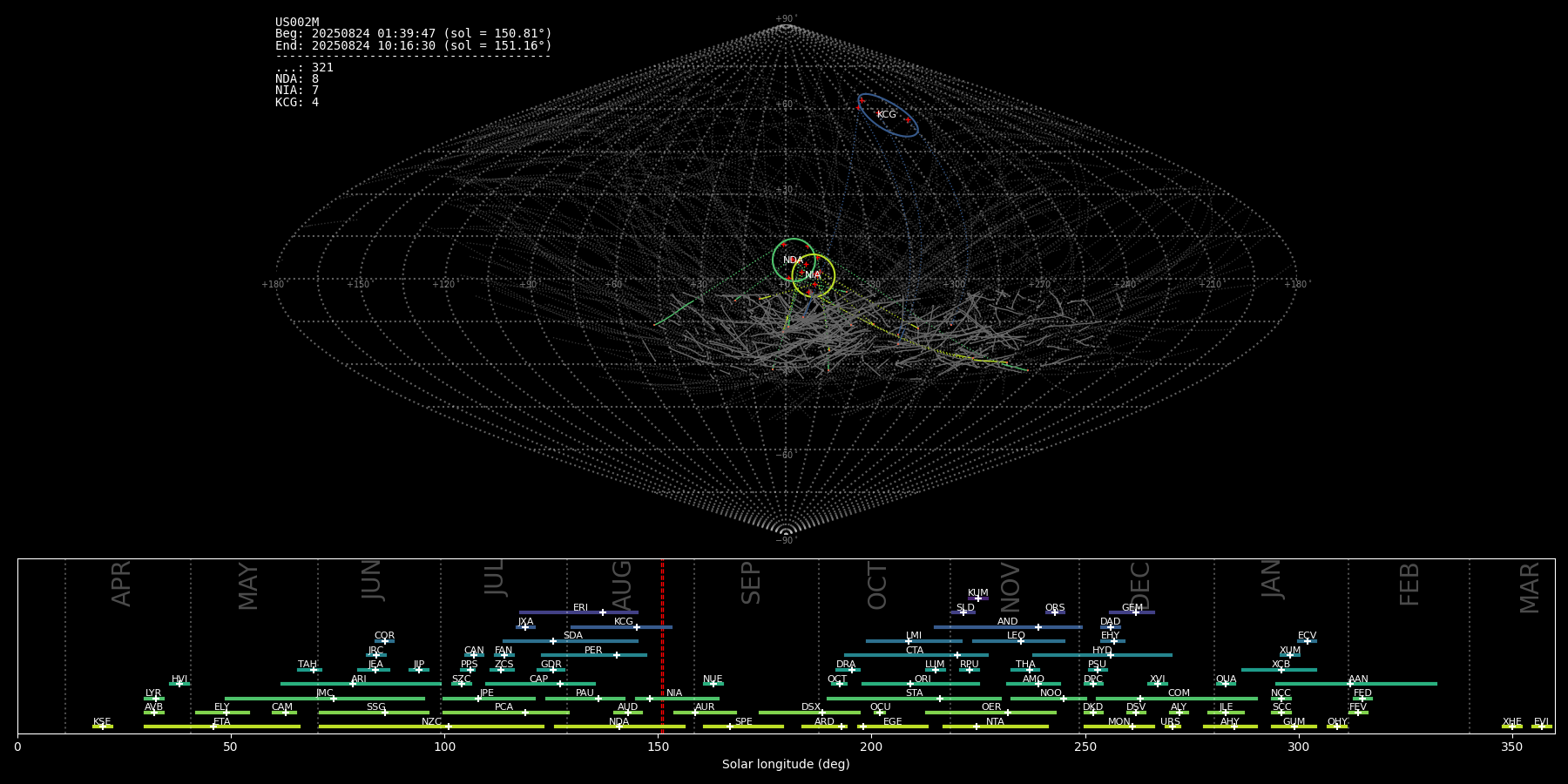Image resolution: width=1568 pixels, height=784 pixels.
Task: Click the white peak marker on the GEM bar
Action: coord(1136,612)
